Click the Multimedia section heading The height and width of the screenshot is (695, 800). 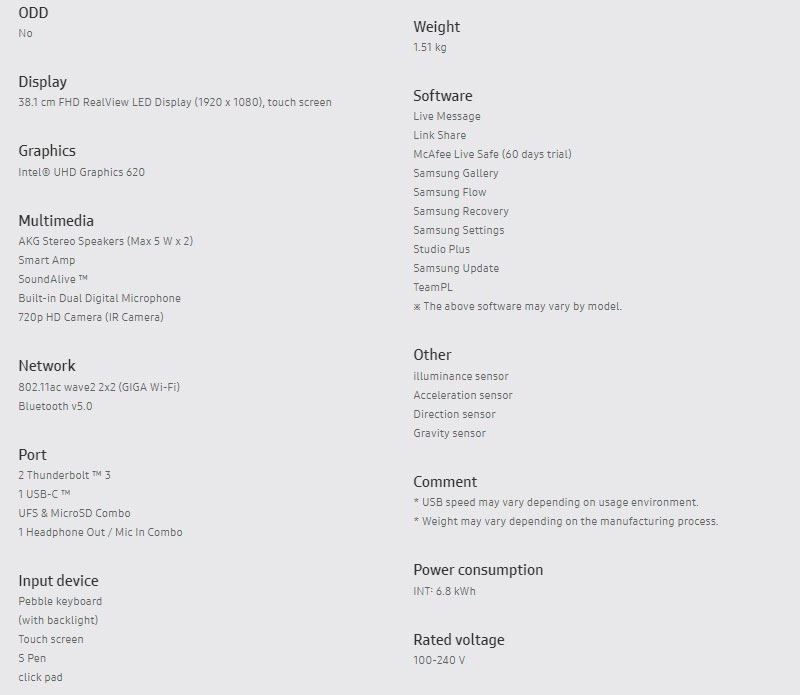tap(56, 221)
